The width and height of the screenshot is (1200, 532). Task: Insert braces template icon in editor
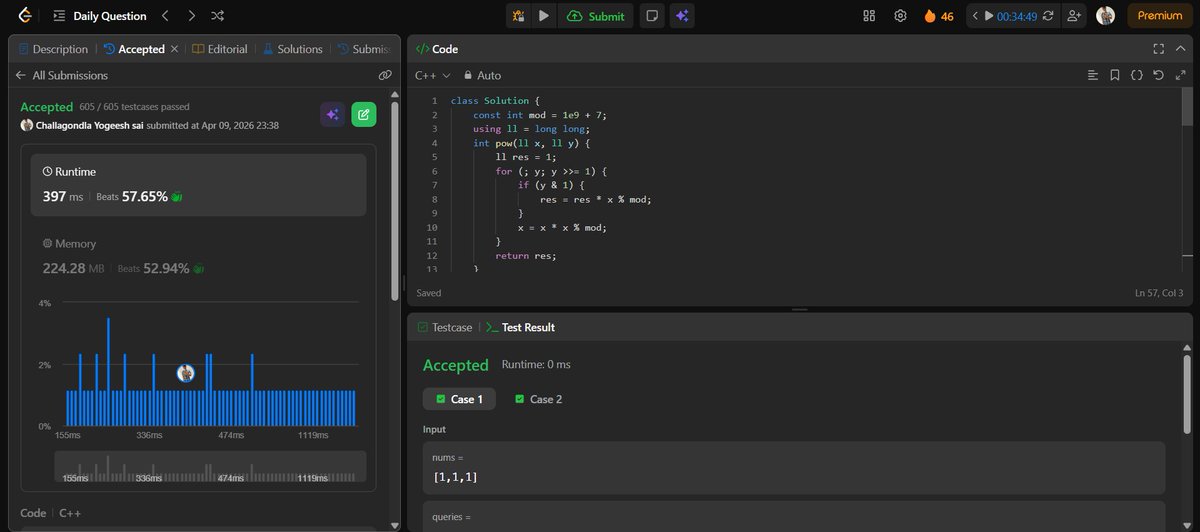(1137, 75)
